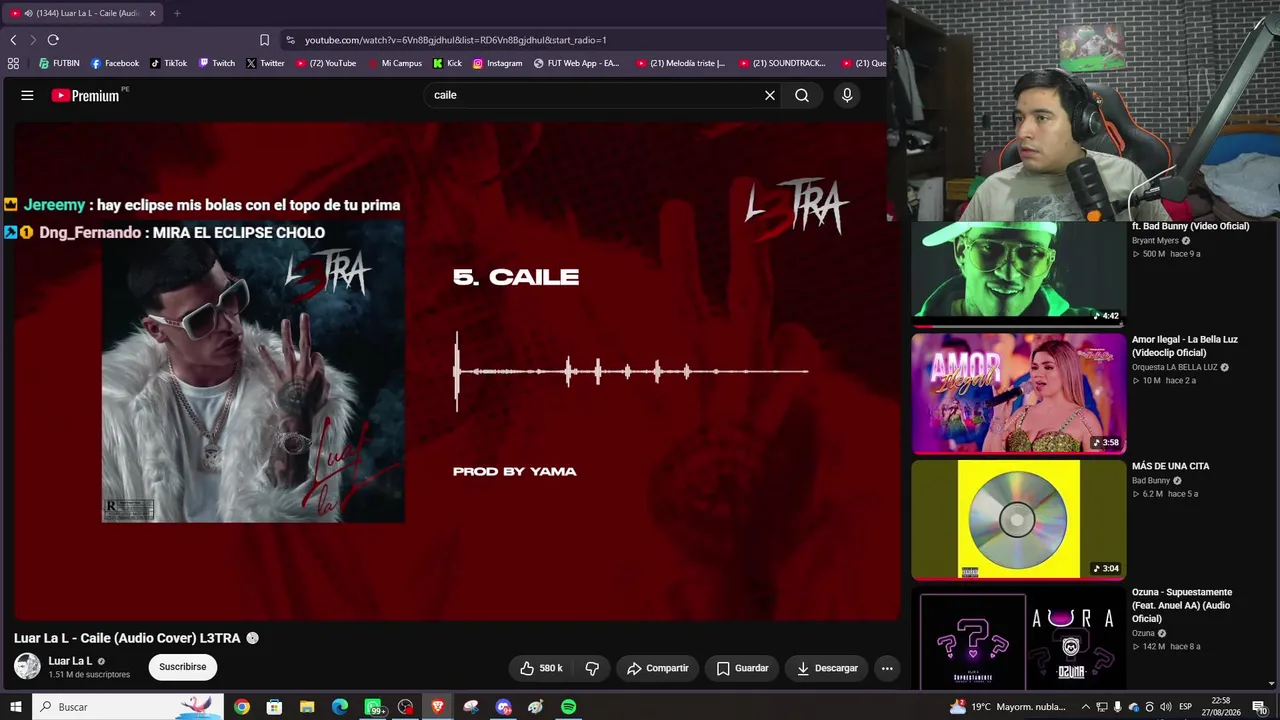1280x720 pixels.
Task: Subscribe to Luar La L with Suscribirse
Action: point(183,667)
